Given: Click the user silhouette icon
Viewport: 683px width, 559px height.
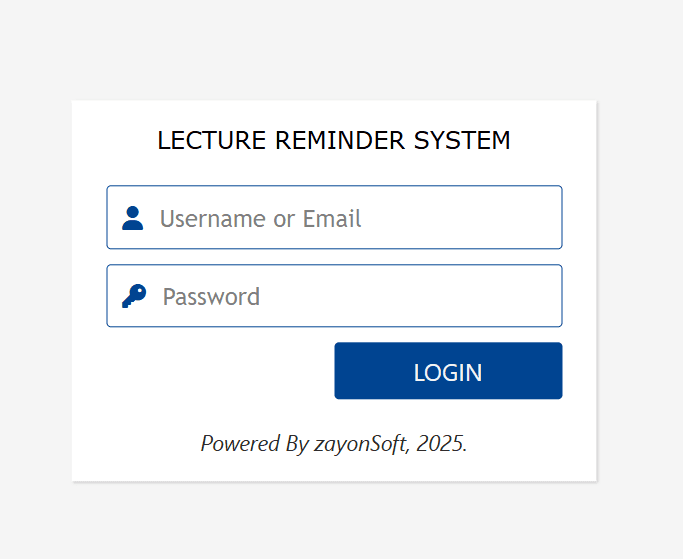Looking at the screenshot, I should tap(132, 218).
